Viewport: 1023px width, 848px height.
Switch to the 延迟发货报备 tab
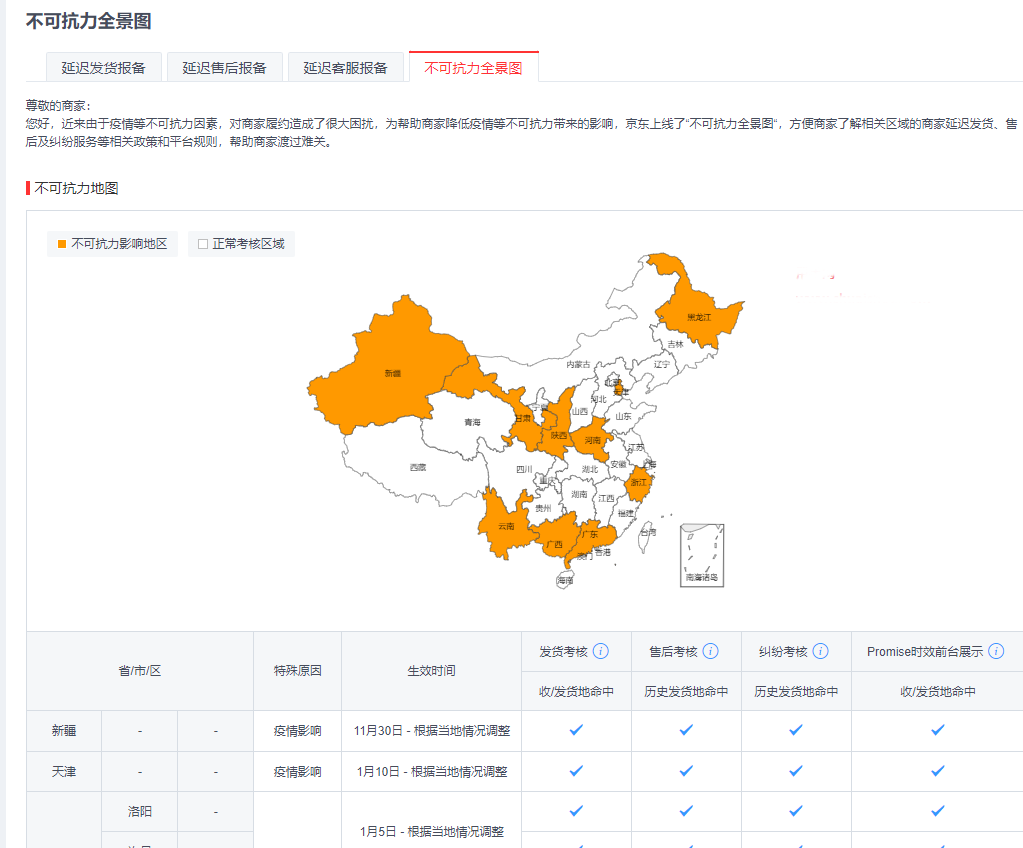[x=103, y=68]
